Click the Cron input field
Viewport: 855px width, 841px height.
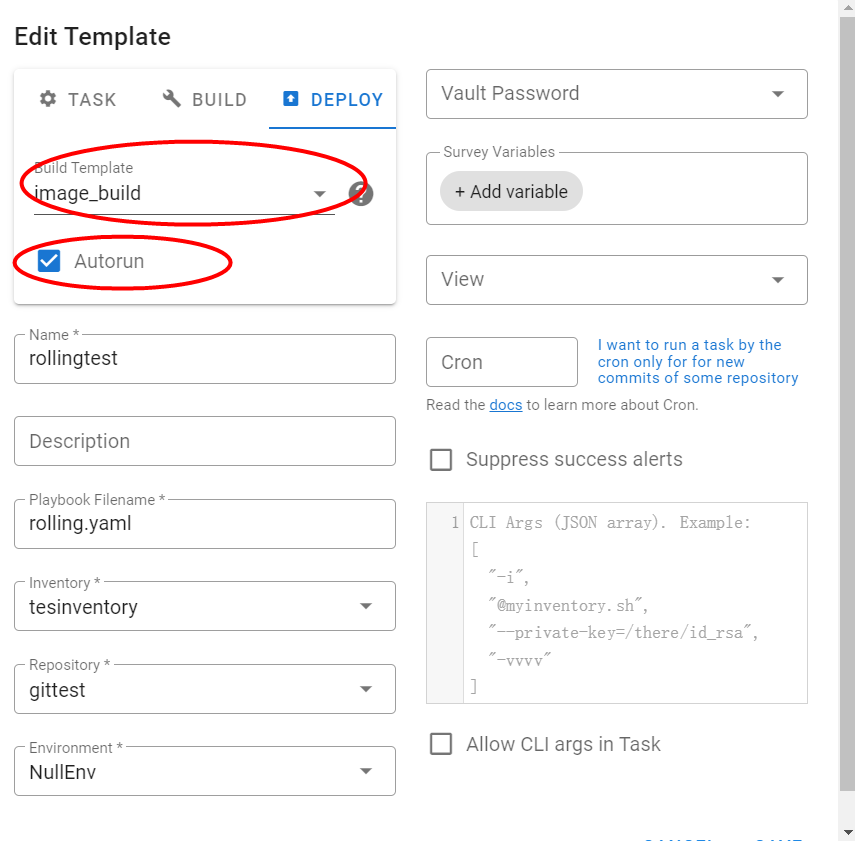coord(501,362)
